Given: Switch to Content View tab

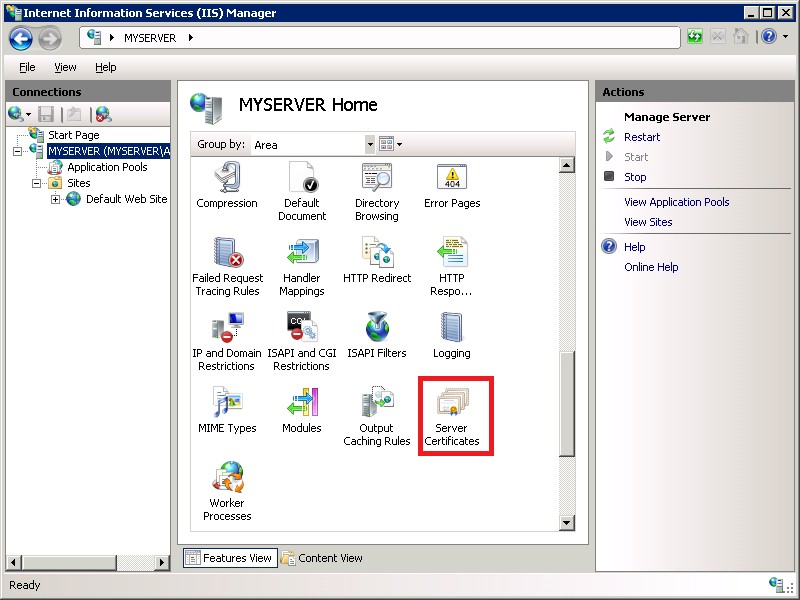Looking at the screenshot, I should coord(322,558).
